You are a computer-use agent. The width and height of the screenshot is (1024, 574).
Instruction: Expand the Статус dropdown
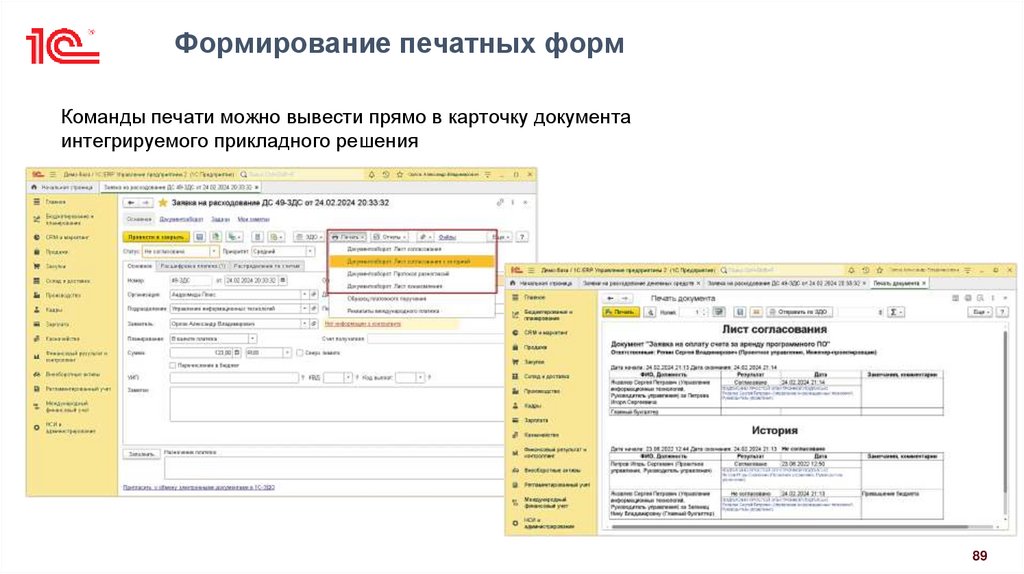pos(214,251)
